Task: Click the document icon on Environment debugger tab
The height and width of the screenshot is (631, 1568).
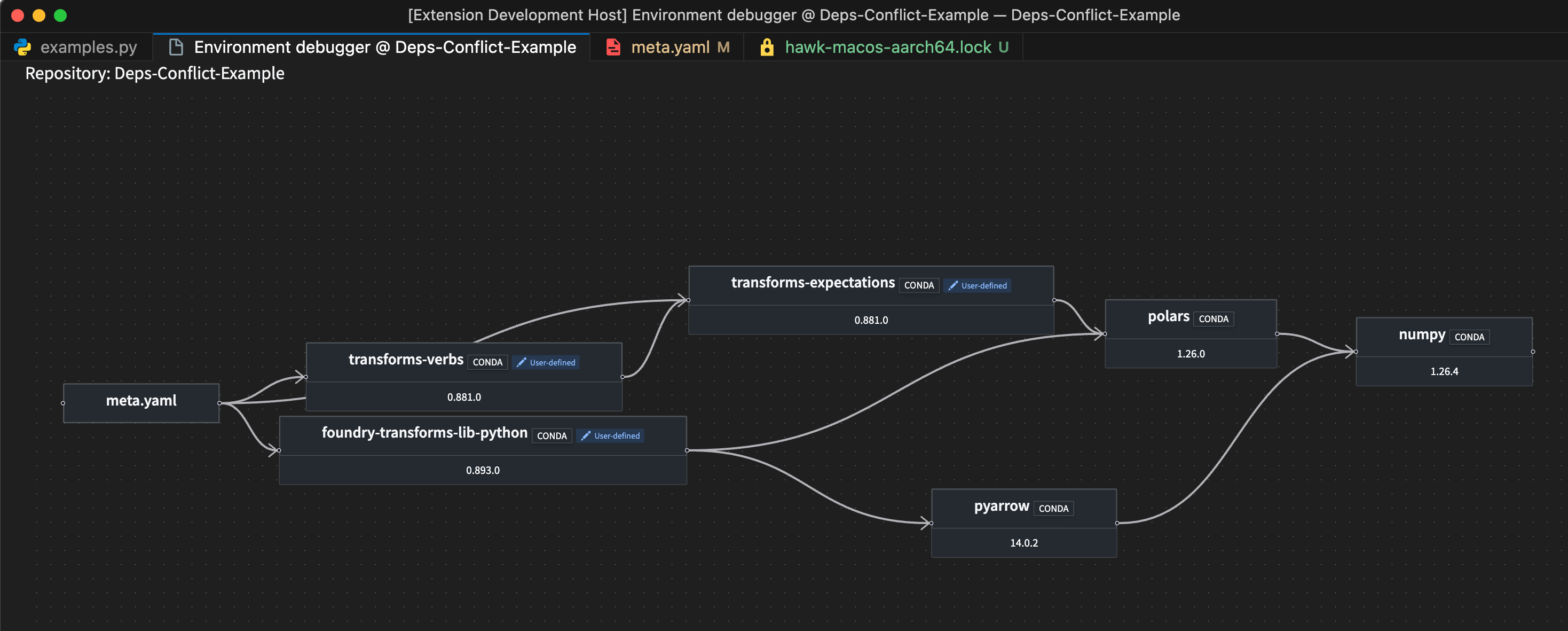Action: pos(176,46)
